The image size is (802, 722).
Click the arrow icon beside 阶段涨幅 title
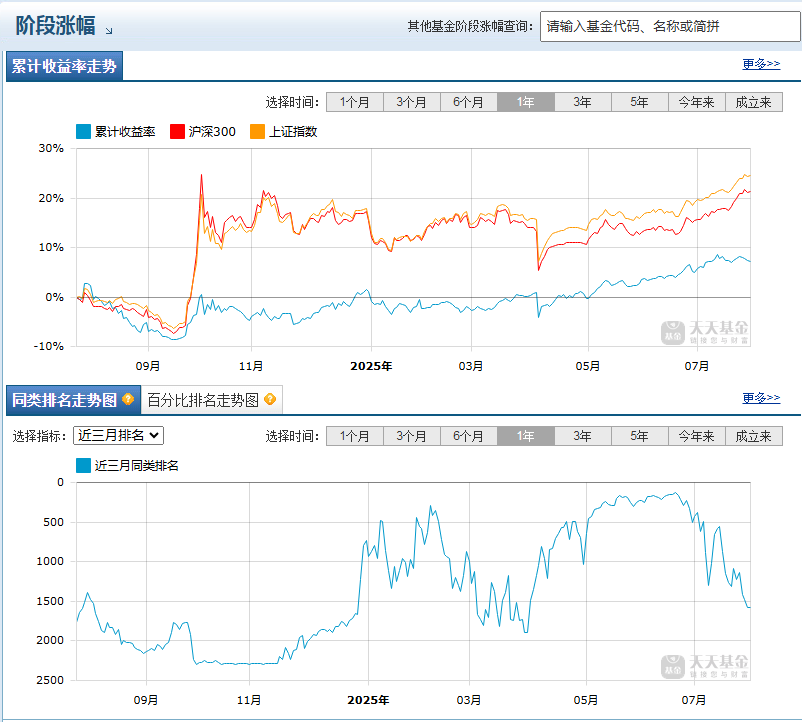pos(108,31)
